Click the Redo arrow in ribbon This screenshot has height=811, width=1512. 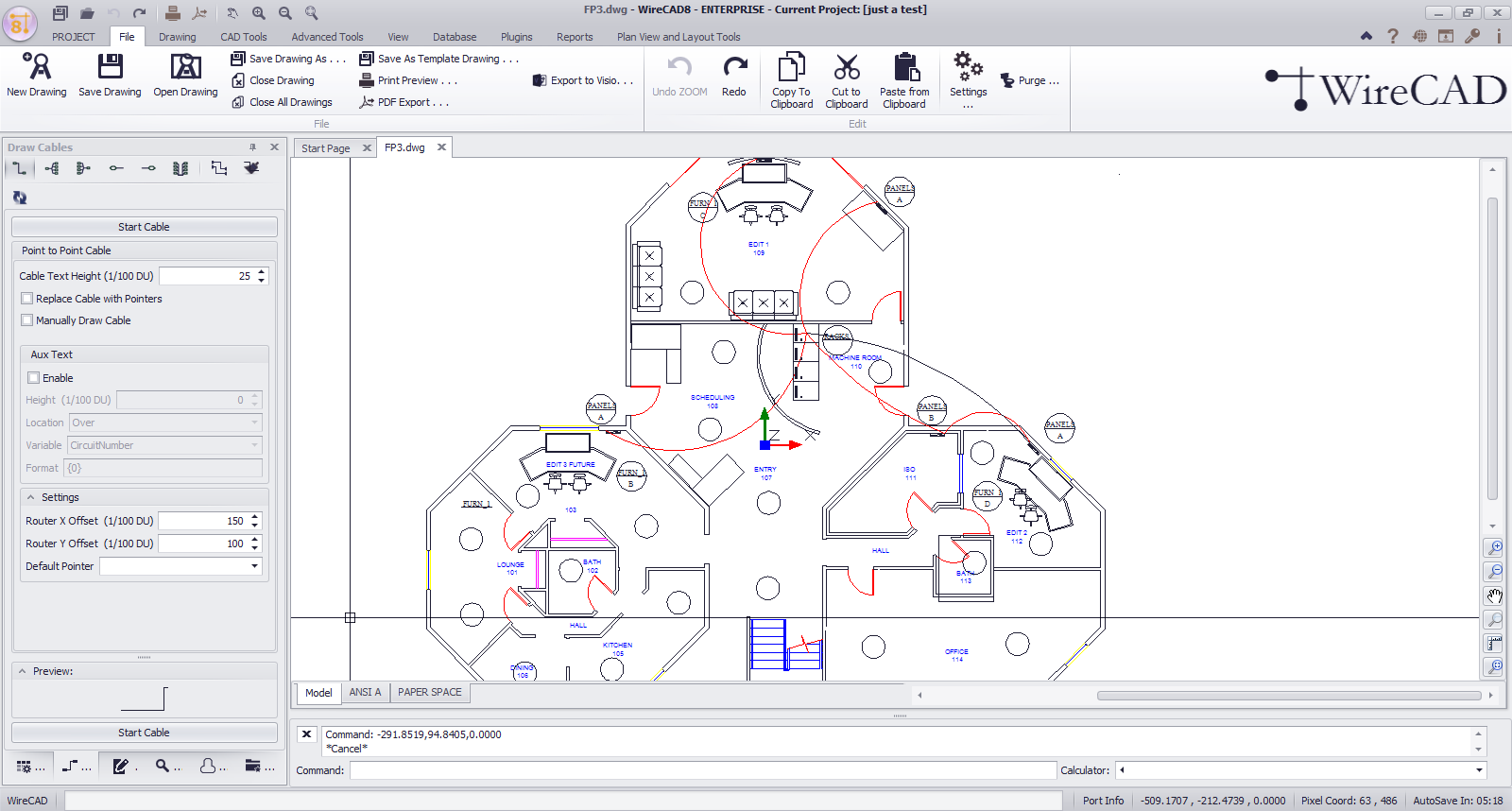(734, 67)
